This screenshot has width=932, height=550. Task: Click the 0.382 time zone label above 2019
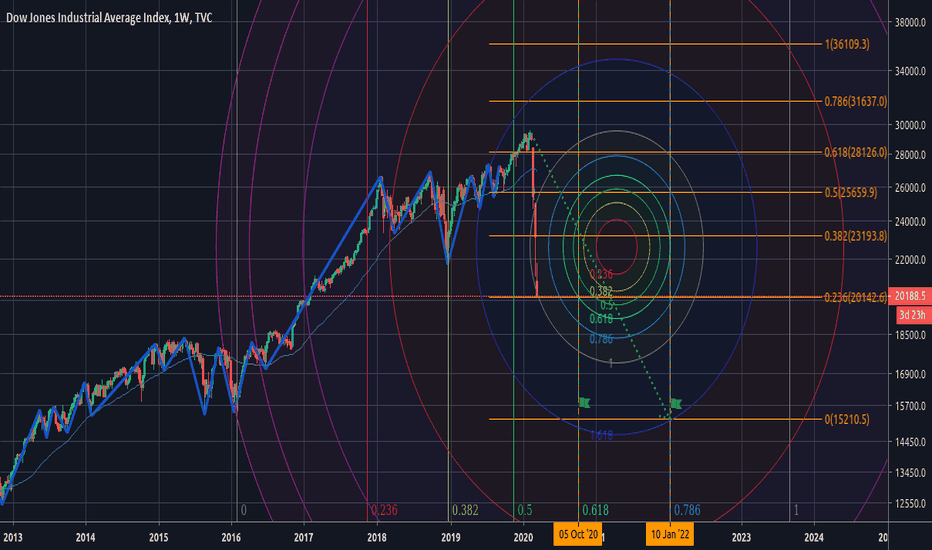[x=465, y=510]
